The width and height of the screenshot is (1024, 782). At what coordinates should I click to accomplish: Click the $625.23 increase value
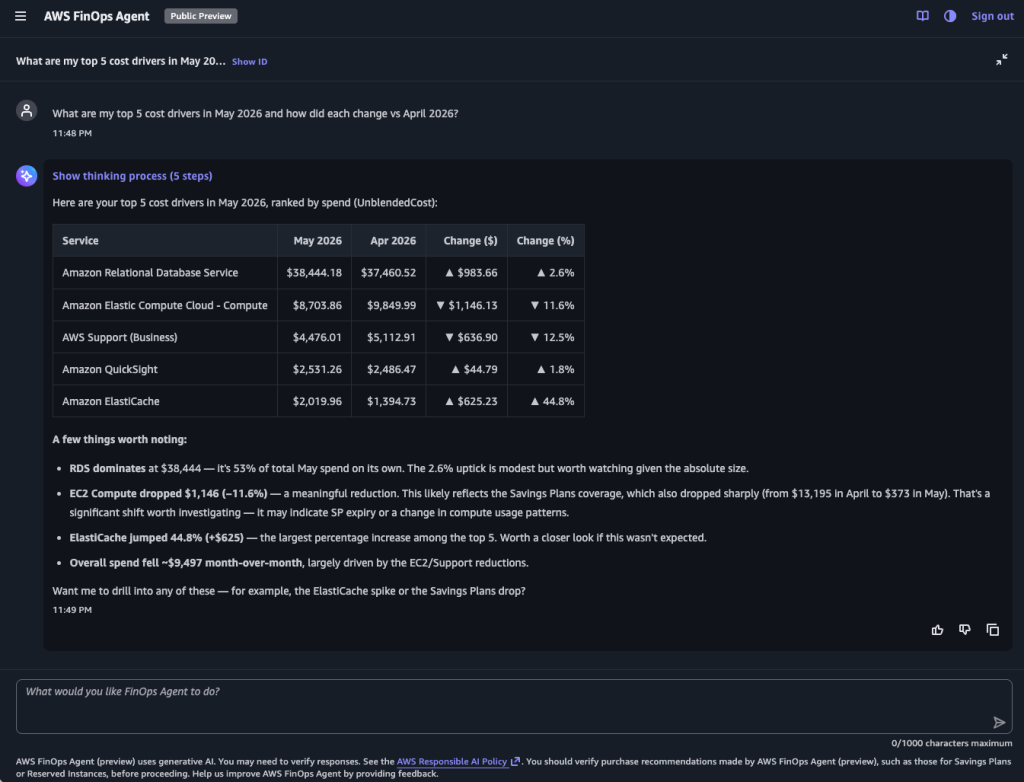pos(471,401)
